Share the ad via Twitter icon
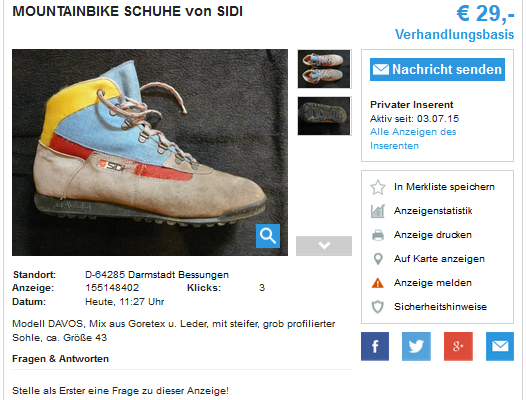The height and width of the screenshot is (400, 526). tap(416, 346)
